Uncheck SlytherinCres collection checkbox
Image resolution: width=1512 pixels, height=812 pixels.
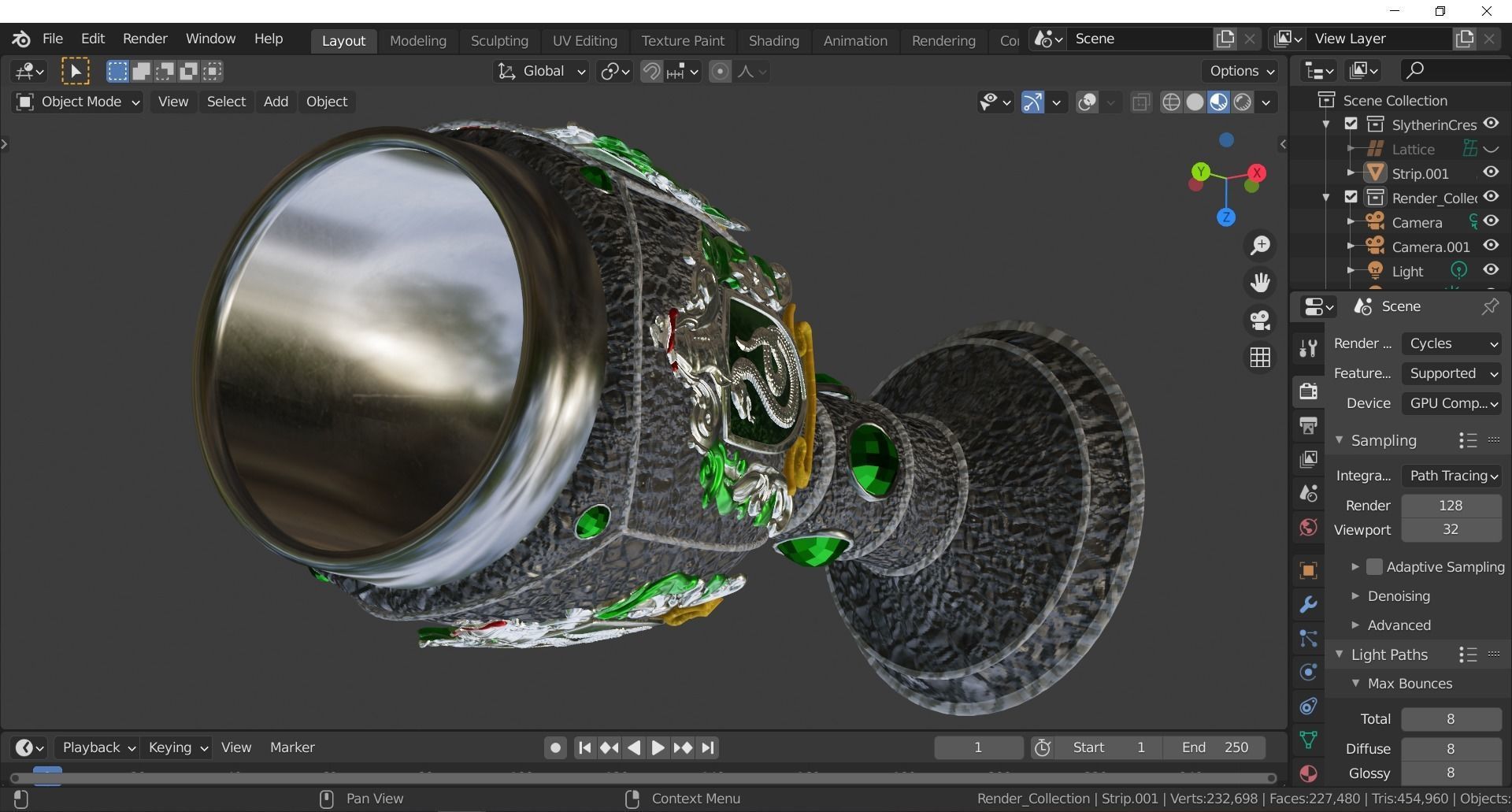point(1351,124)
